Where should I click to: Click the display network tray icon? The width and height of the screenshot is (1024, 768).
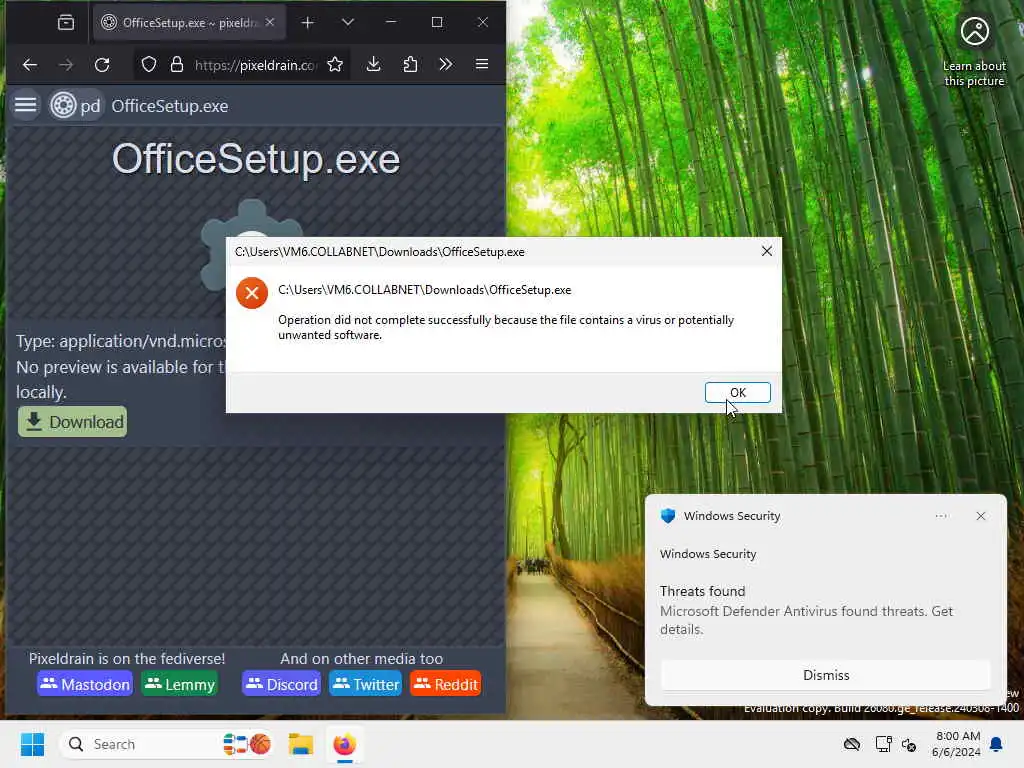coord(883,744)
